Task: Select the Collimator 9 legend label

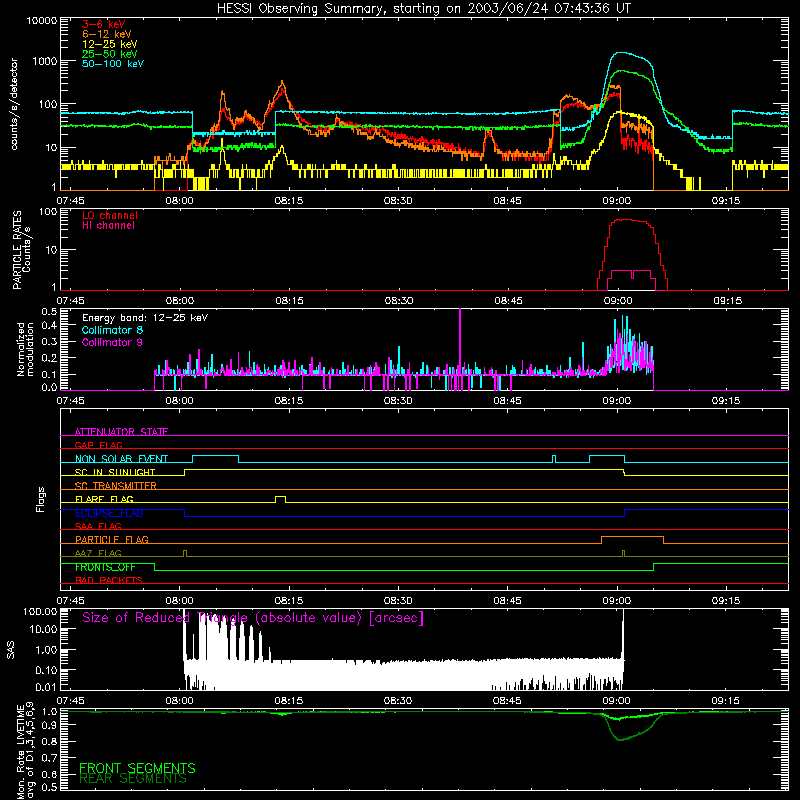Action: coord(112,342)
